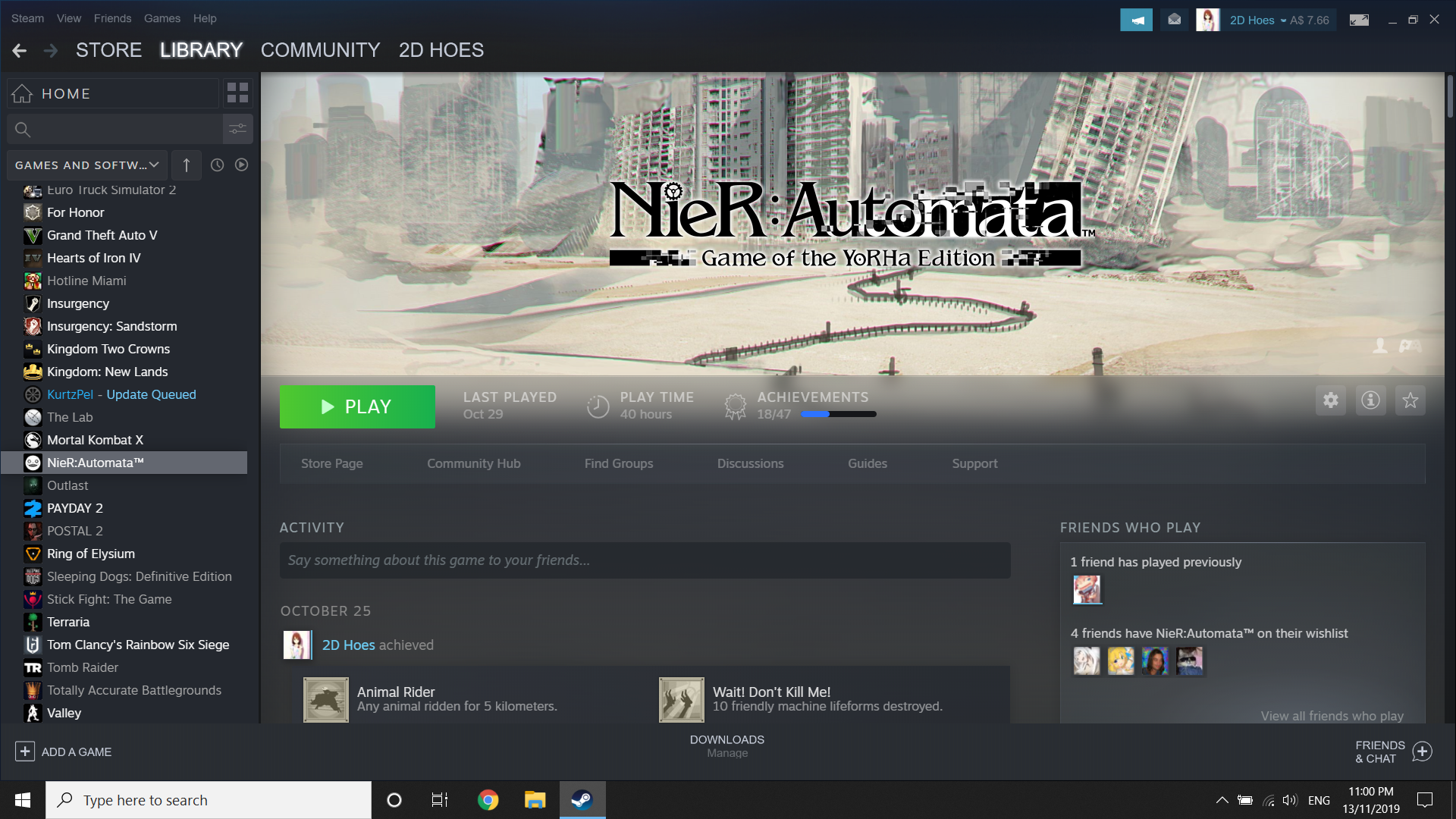Screen dimensions: 1456x819
Task: Select Mortal Kombat X in the library list
Action: pyautogui.click(x=94, y=440)
